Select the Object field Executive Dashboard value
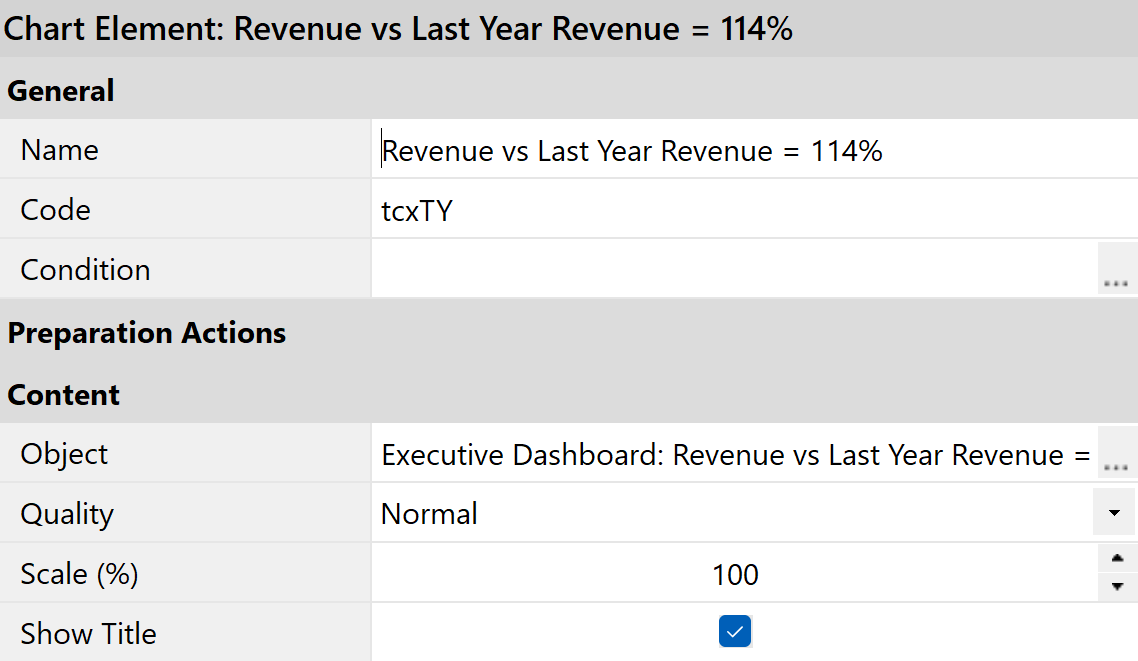 tap(735, 455)
